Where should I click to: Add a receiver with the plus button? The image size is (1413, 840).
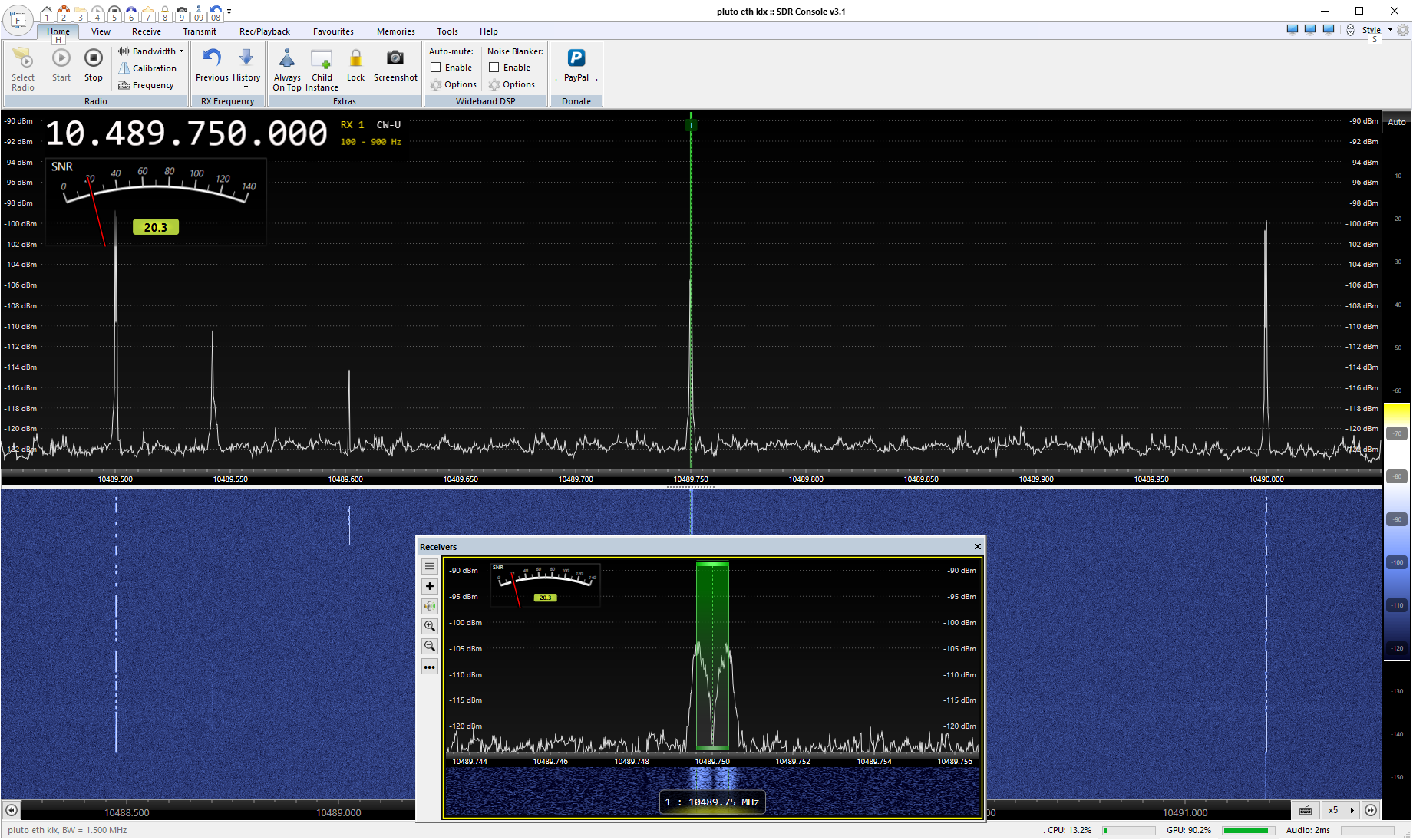[430, 586]
